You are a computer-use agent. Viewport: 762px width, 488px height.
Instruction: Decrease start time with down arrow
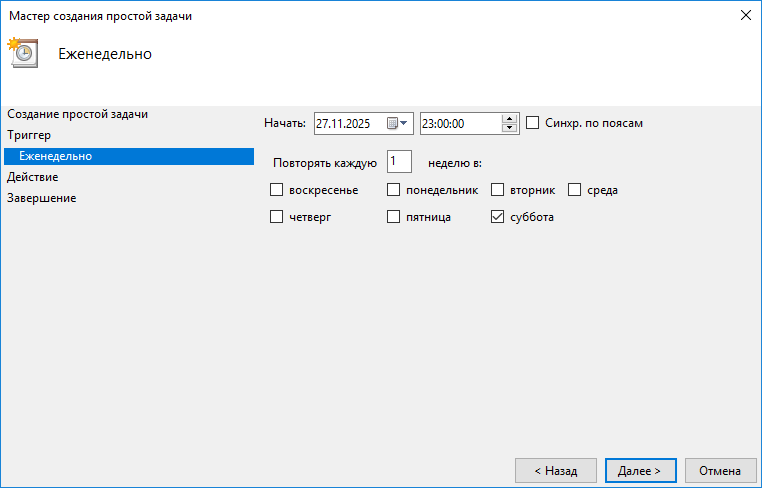coord(509,128)
